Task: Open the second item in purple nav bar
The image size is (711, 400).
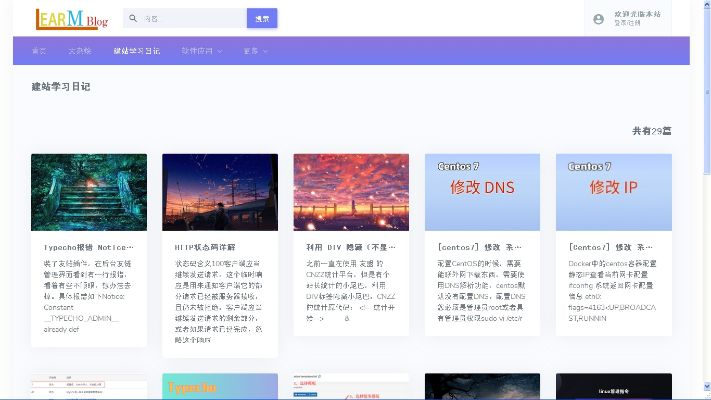Action: [80, 50]
